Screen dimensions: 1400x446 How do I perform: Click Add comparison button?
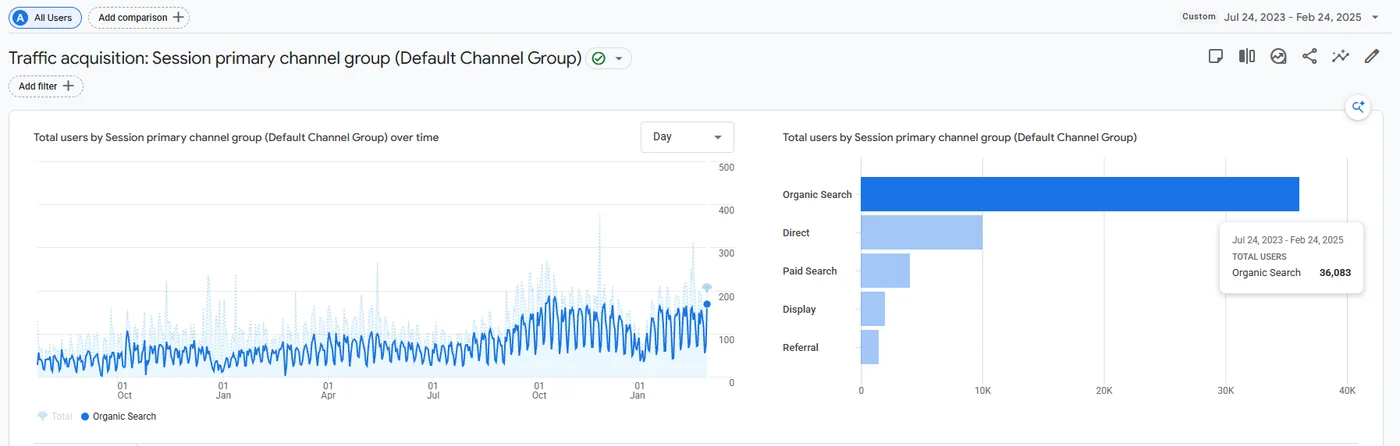point(139,17)
